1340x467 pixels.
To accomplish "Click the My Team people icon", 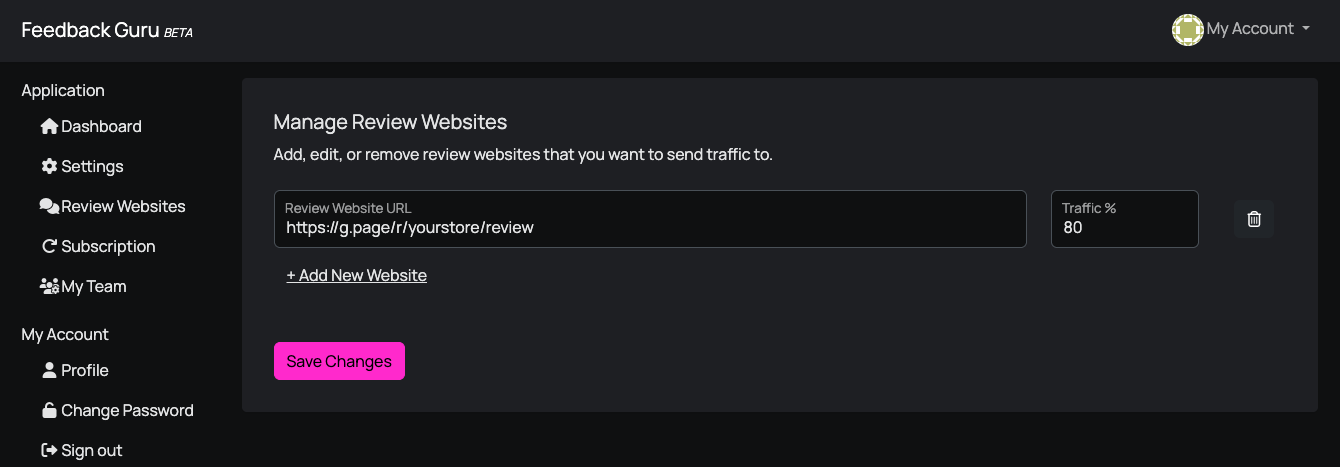I will [49, 286].
